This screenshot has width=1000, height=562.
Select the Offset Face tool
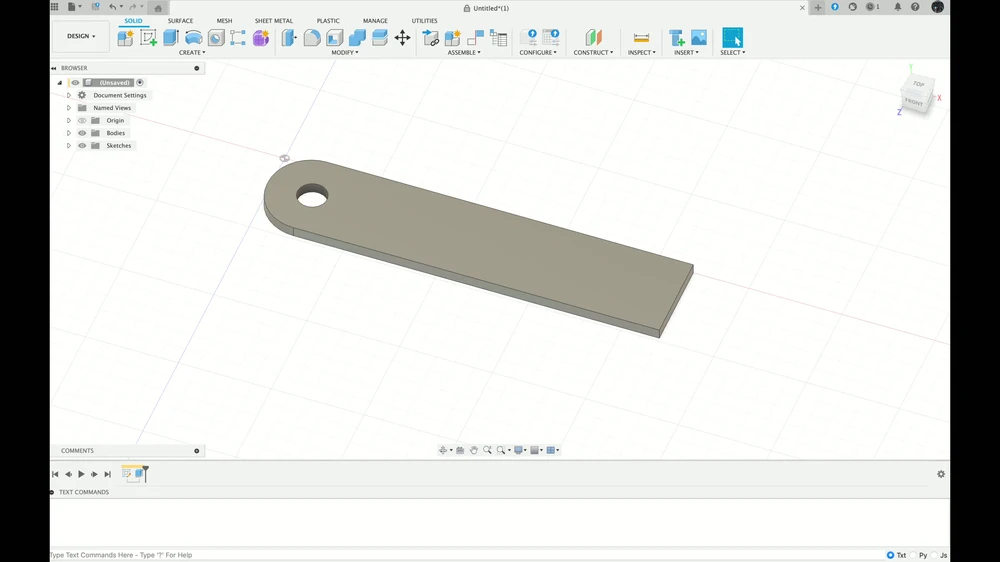coord(379,38)
